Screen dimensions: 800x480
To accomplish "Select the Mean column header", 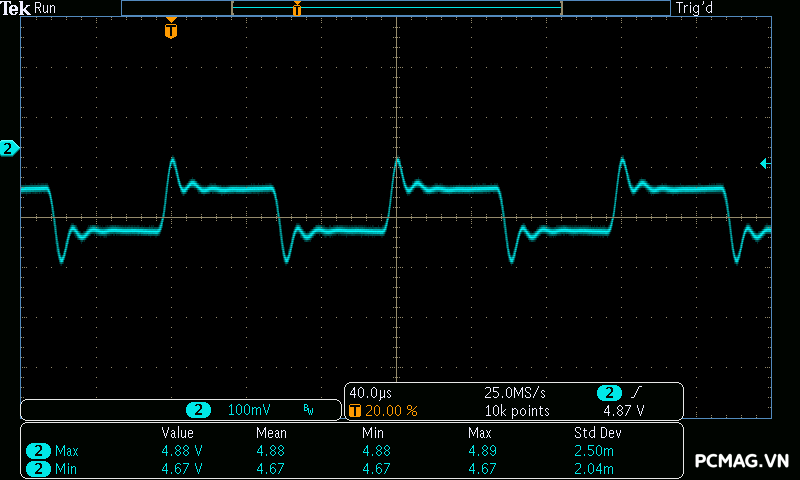I will [271, 433].
